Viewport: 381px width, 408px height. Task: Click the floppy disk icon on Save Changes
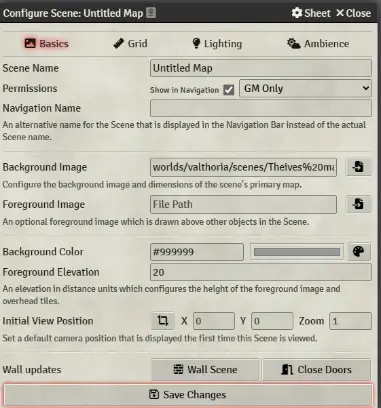[154, 394]
